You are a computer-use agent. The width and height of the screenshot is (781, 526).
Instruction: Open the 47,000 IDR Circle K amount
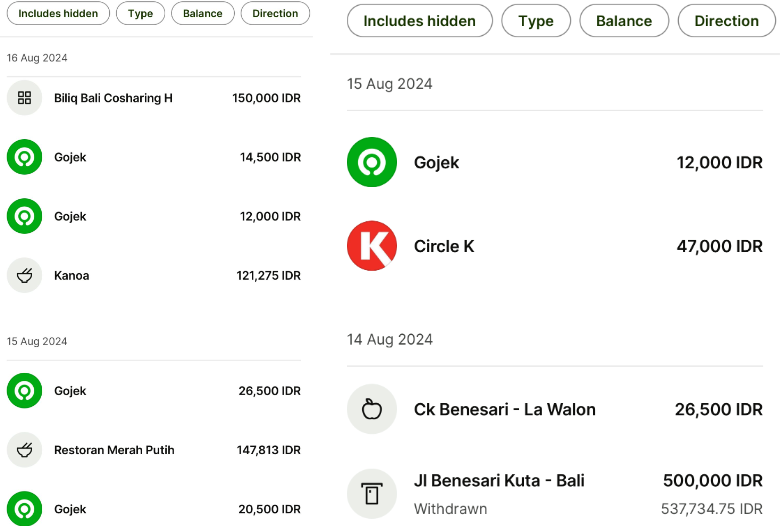pos(720,246)
